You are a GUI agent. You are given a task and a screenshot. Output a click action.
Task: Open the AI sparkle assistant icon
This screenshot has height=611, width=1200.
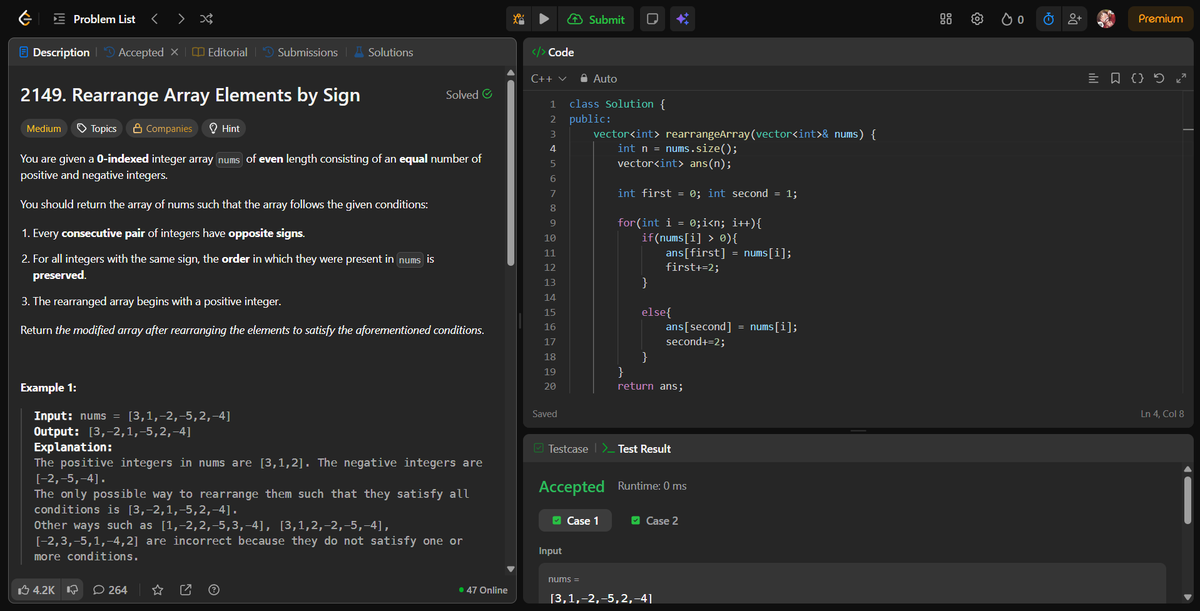click(683, 19)
